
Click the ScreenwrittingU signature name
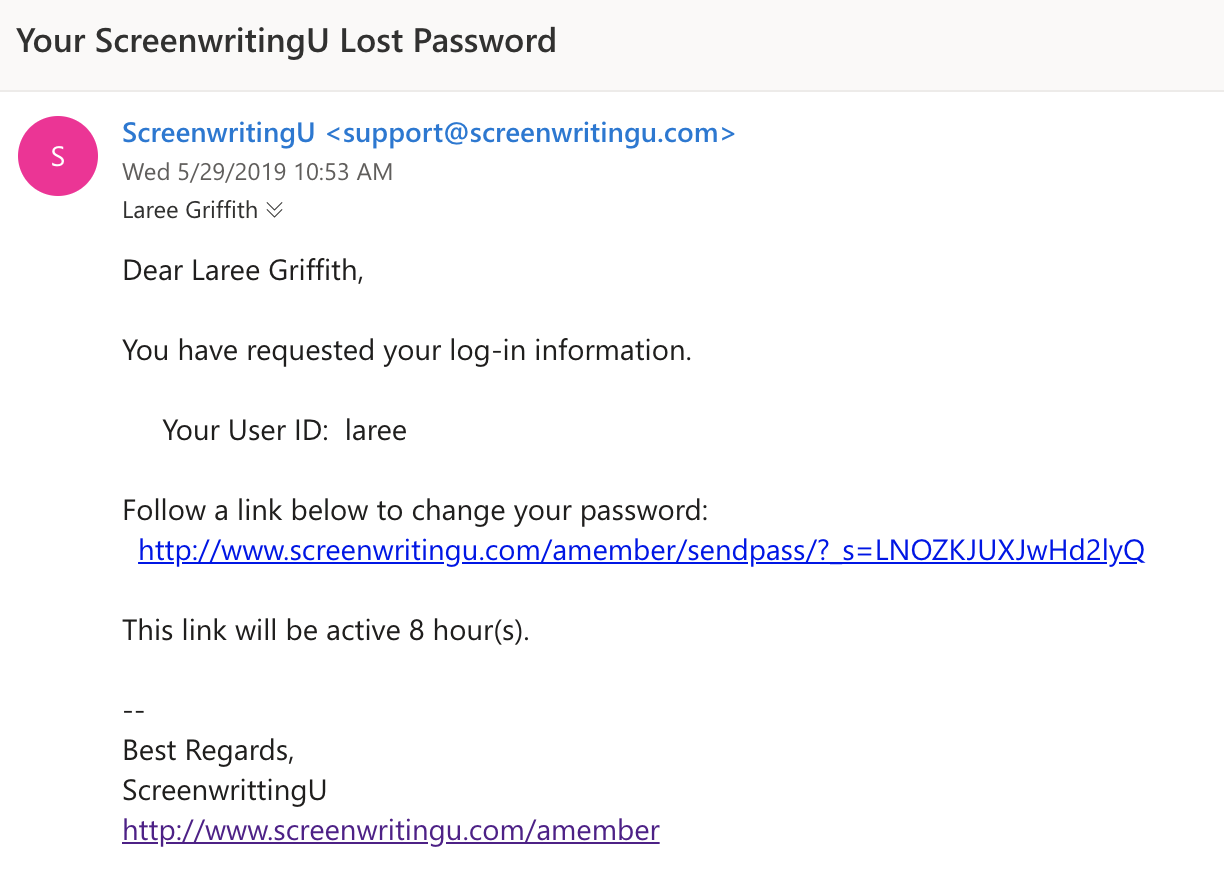(x=224, y=790)
